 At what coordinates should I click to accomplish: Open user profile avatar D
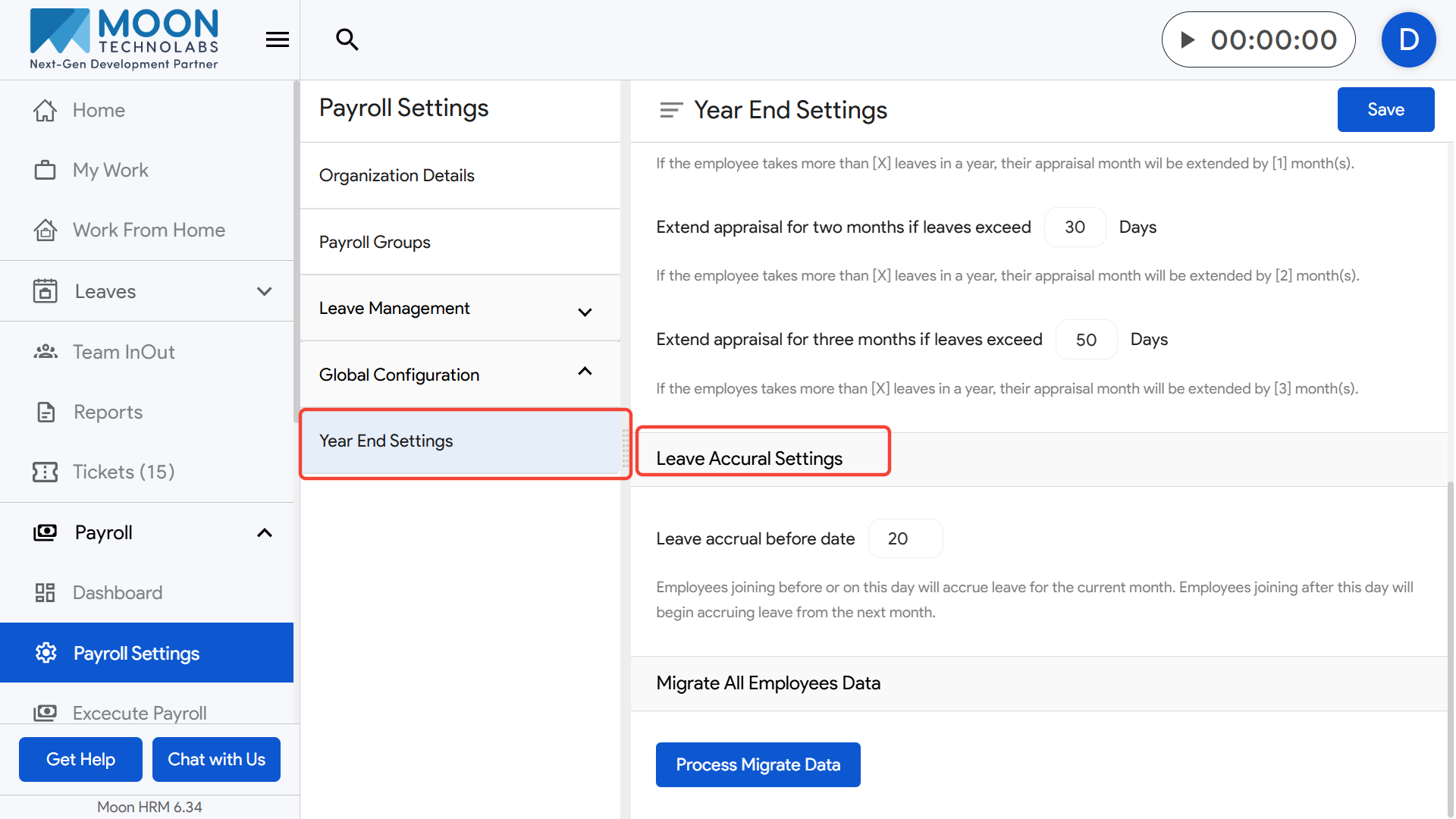coord(1408,39)
